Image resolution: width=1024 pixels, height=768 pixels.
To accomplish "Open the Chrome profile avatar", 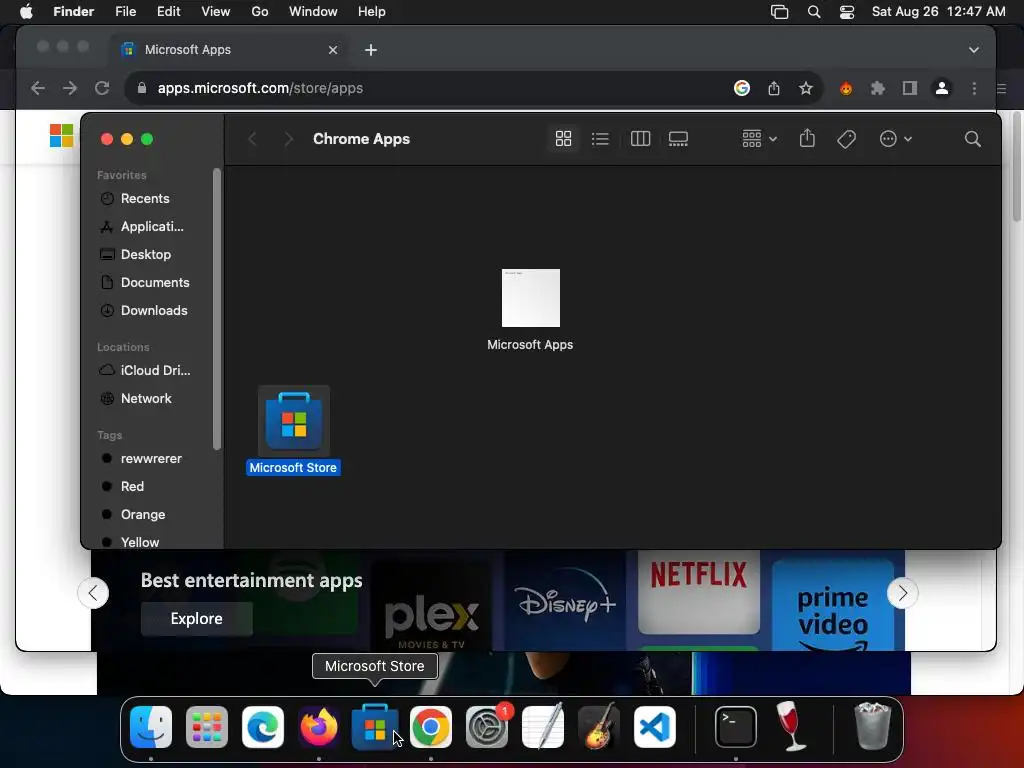I will [x=942, y=88].
